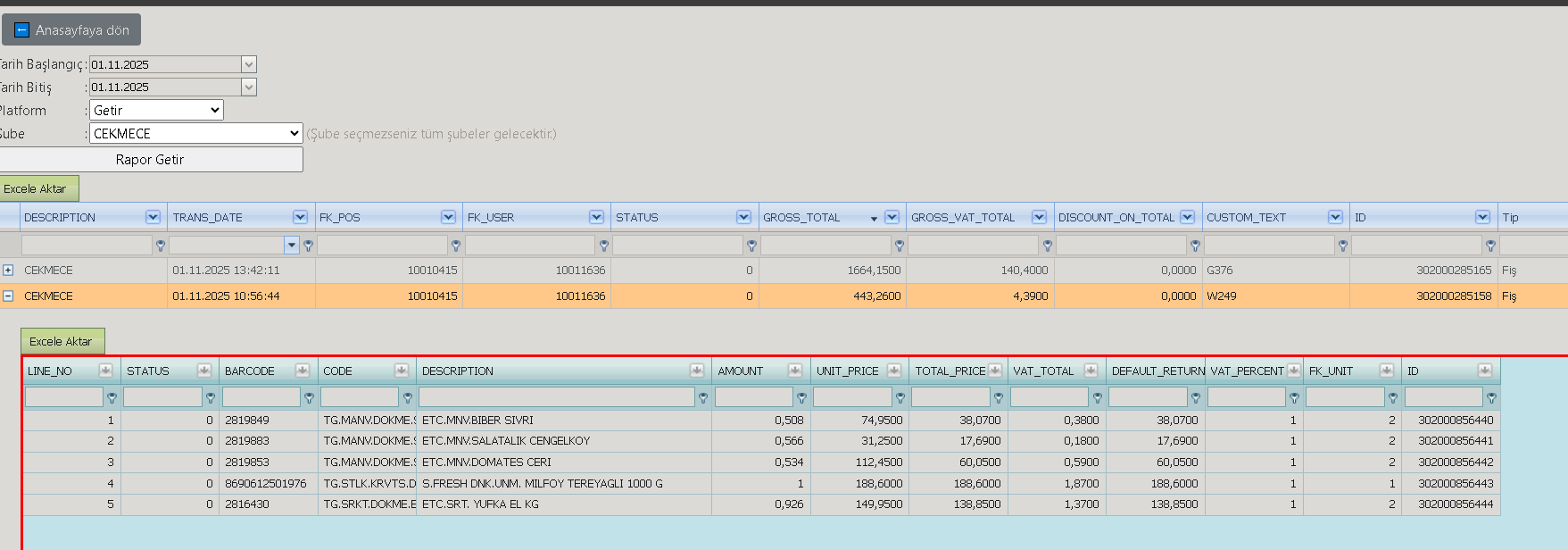Open the Platform Getir dropdown

tap(157, 110)
